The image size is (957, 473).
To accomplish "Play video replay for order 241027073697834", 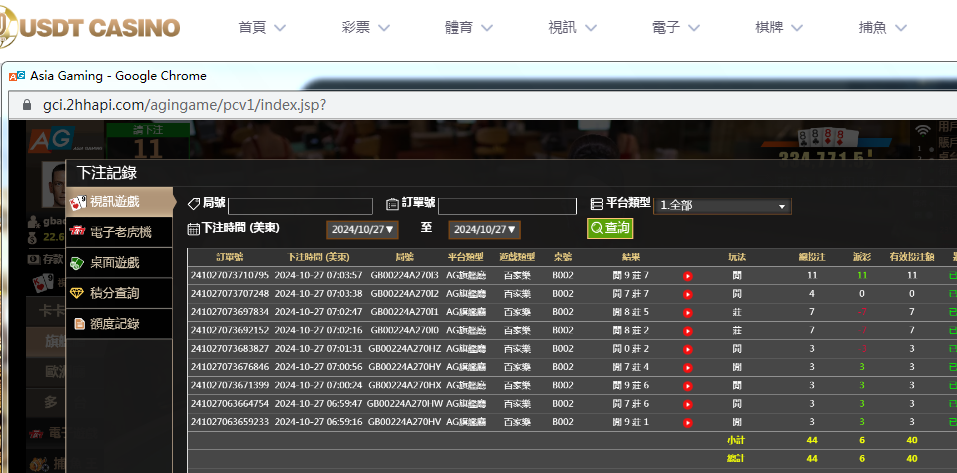I will click(687, 312).
